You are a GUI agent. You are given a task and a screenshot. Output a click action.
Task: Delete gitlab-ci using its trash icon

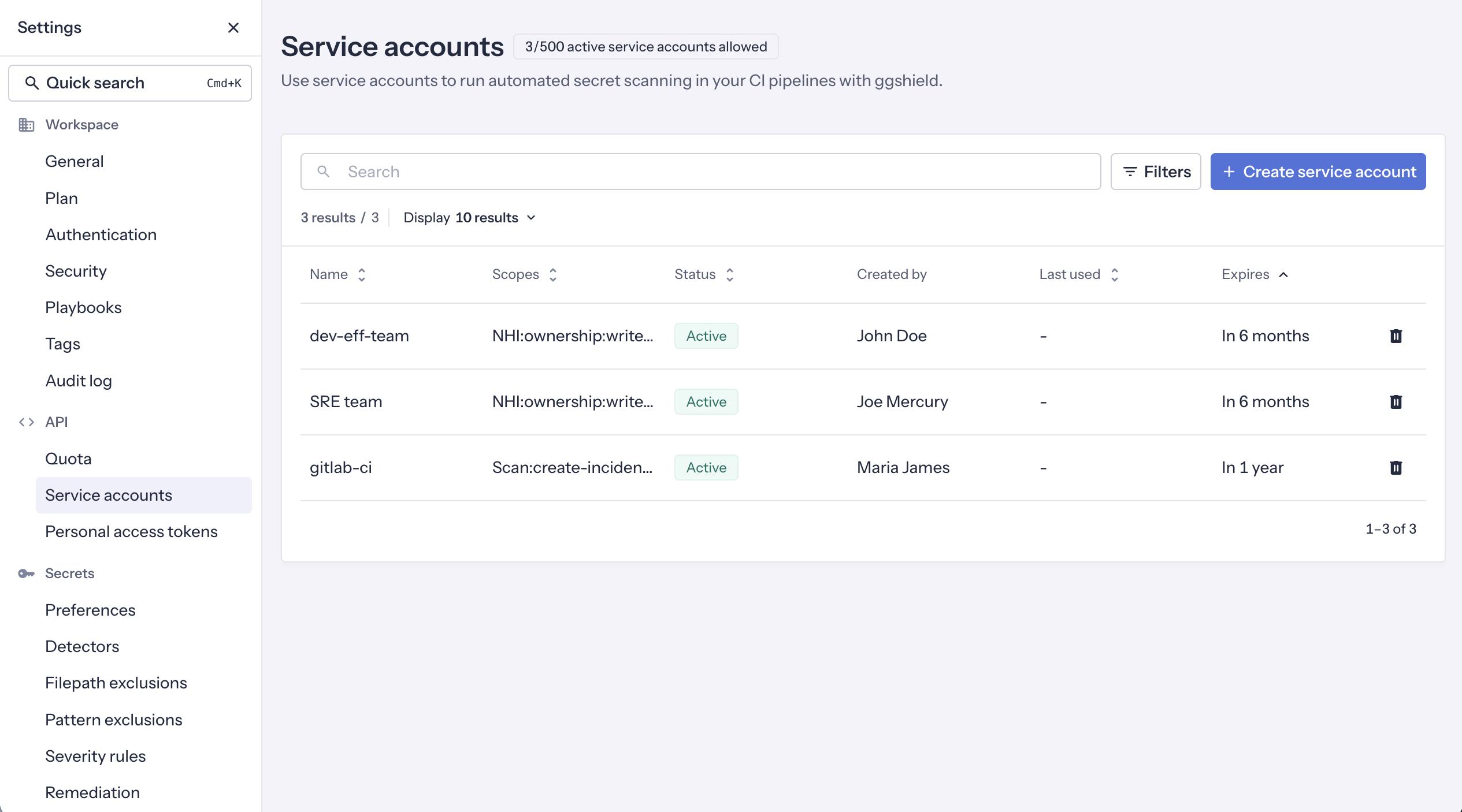tap(1396, 467)
